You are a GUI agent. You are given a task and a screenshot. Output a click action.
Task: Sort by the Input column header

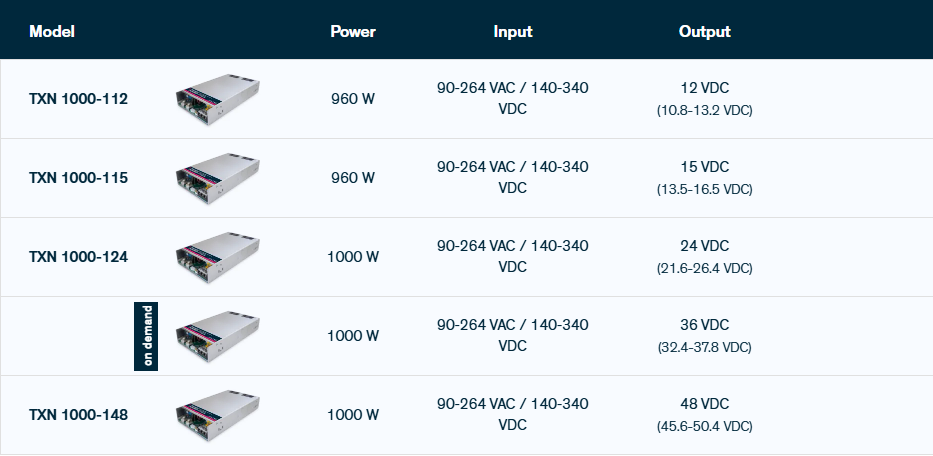tap(513, 32)
